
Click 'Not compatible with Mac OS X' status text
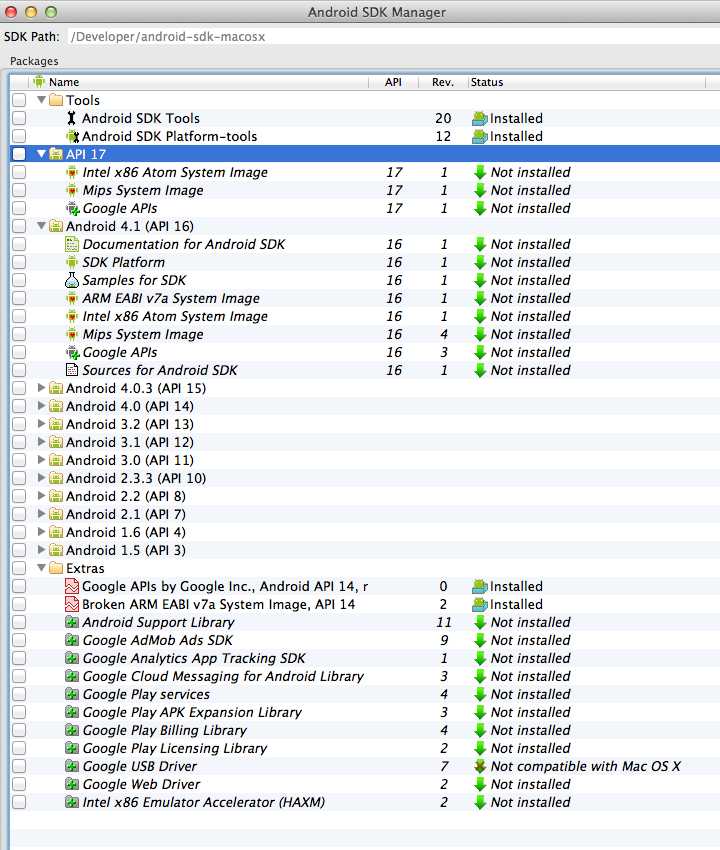pos(586,766)
